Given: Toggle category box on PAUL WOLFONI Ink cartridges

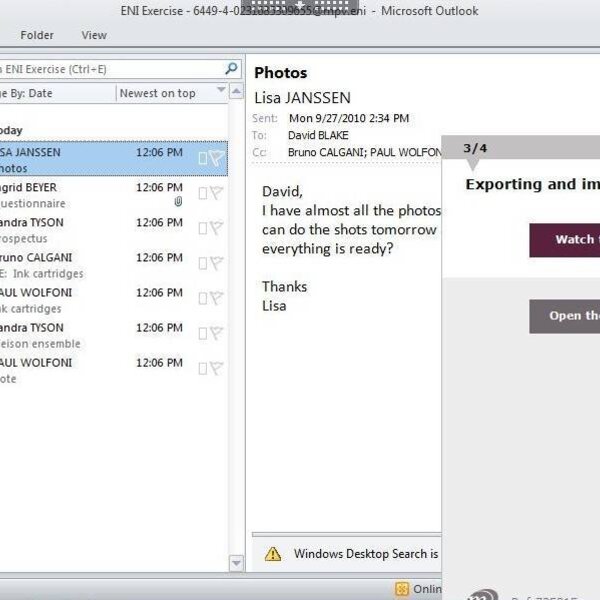Looking at the screenshot, I should point(203,298).
